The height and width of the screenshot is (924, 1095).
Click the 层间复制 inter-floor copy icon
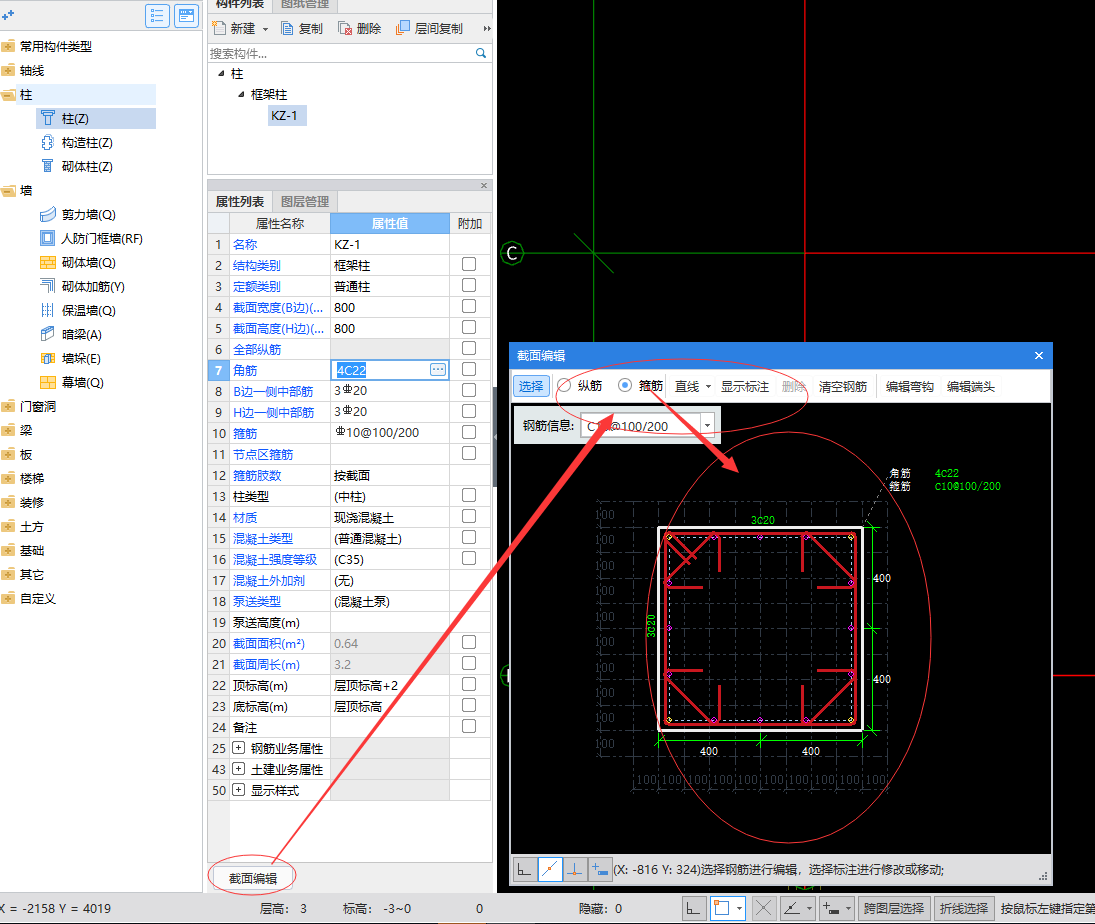point(403,28)
